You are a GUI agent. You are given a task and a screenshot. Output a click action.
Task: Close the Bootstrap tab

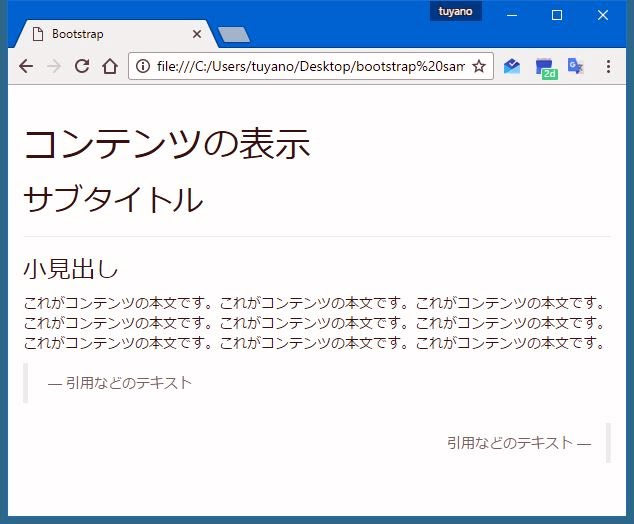197,34
